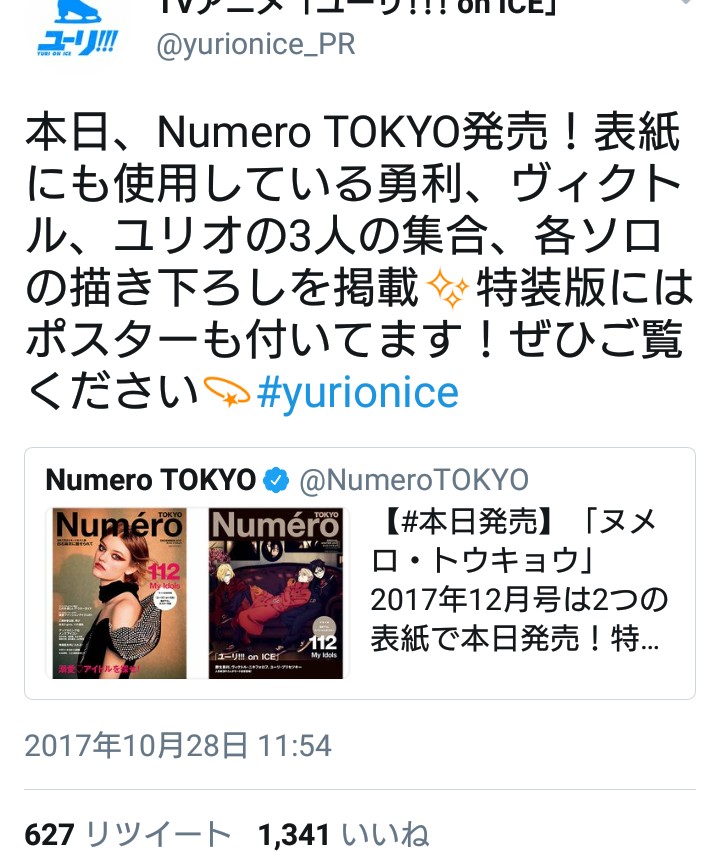Tap the ice skate logo in avatar
The image size is (720, 853).
click(x=78, y=12)
